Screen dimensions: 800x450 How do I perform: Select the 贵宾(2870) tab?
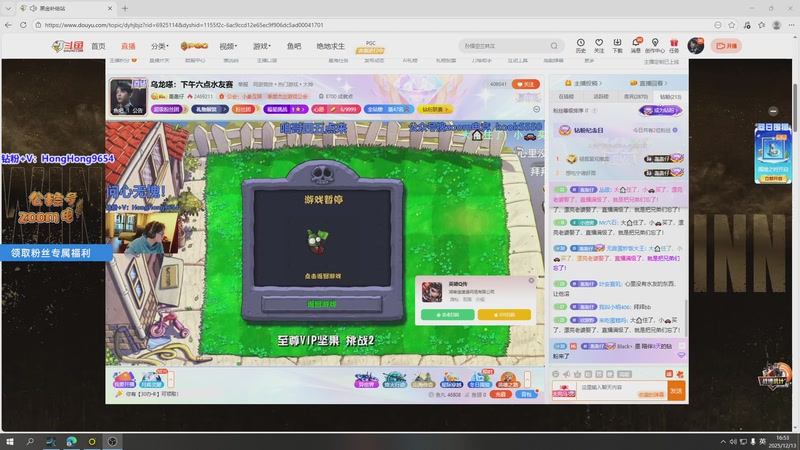[x=635, y=97]
